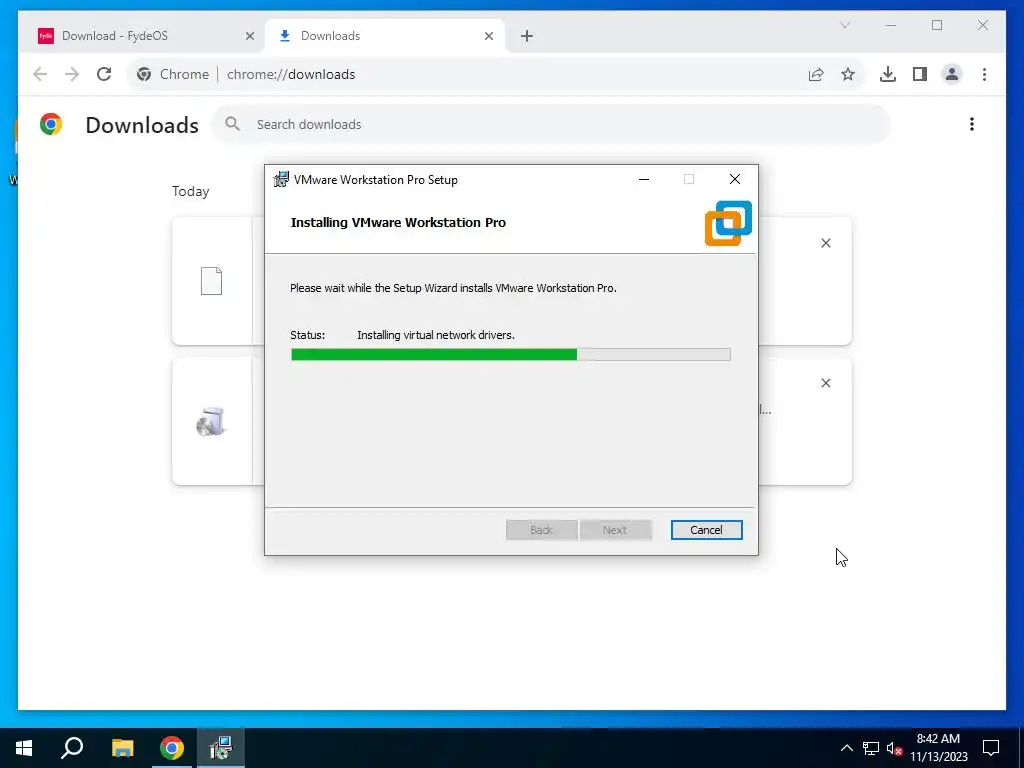Open Windows taskbar search

pyautogui.click(x=72, y=748)
